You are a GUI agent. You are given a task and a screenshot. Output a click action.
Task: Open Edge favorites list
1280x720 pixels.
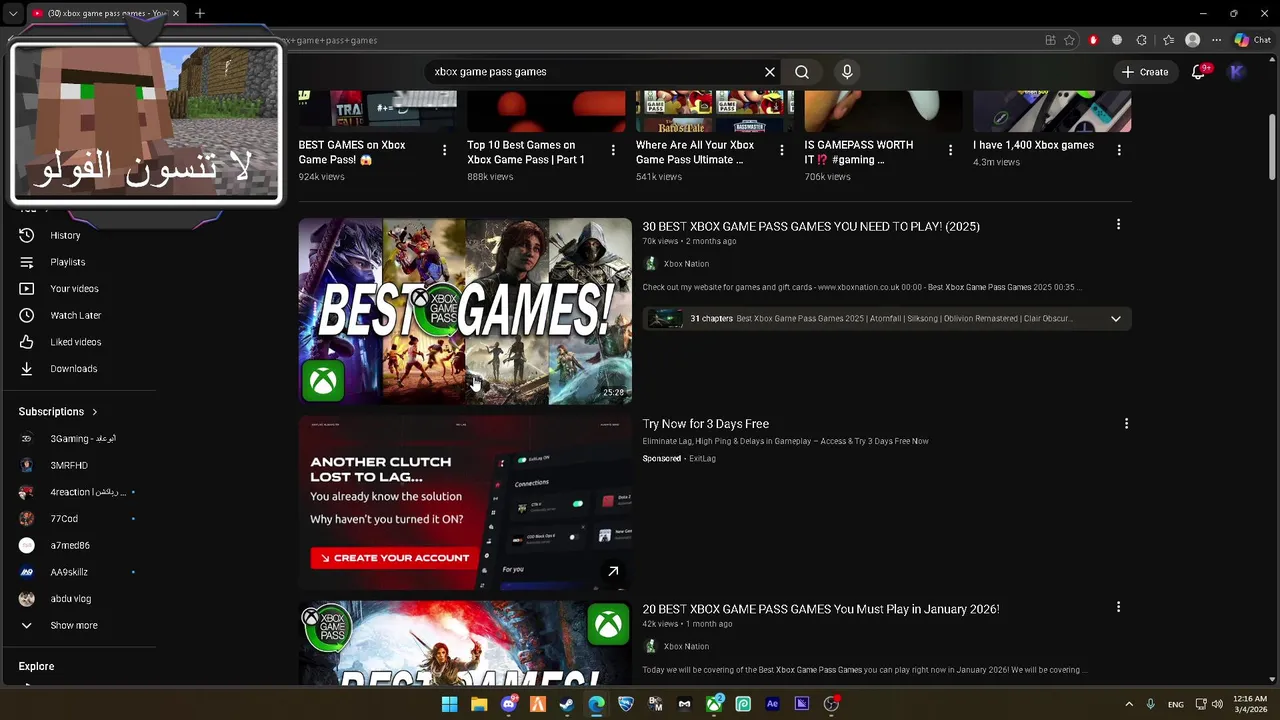(1168, 40)
